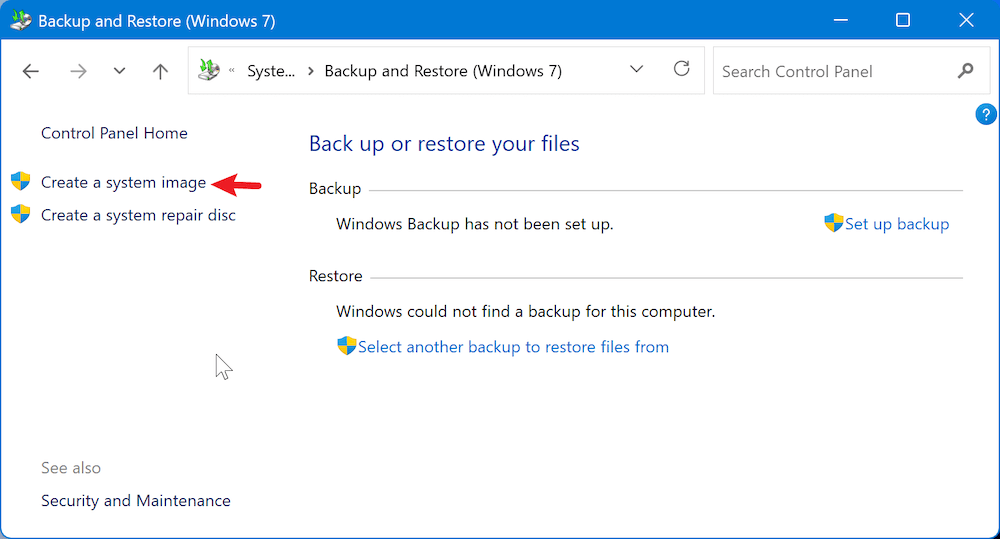The height and width of the screenshot is (539, 1000).
Task: Click the Backup and Restore title bar icon
Action: tap(20, 20)
